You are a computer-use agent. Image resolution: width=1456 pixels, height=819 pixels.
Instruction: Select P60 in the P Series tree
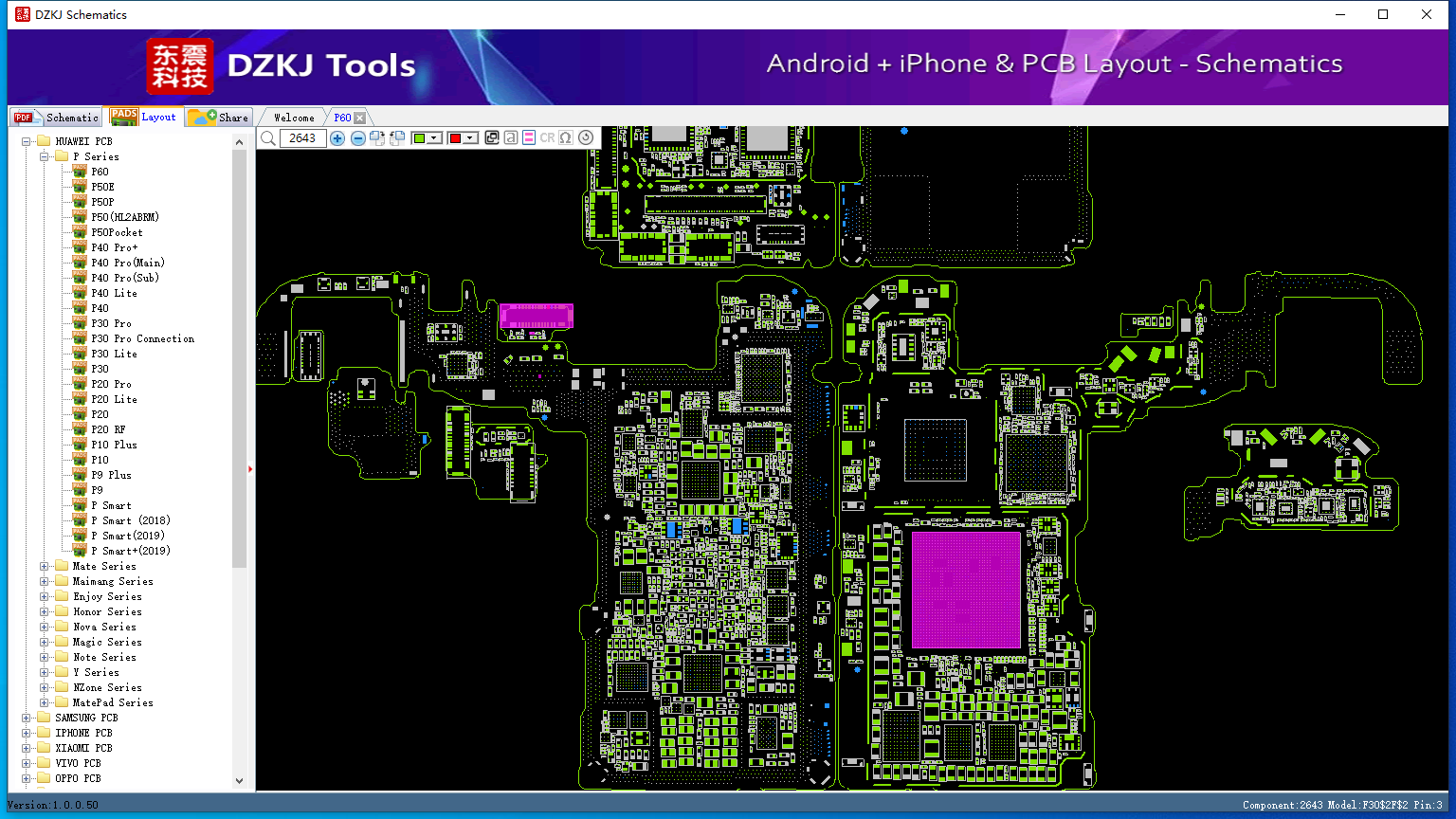pyautogui.click(x=100, y=172)
